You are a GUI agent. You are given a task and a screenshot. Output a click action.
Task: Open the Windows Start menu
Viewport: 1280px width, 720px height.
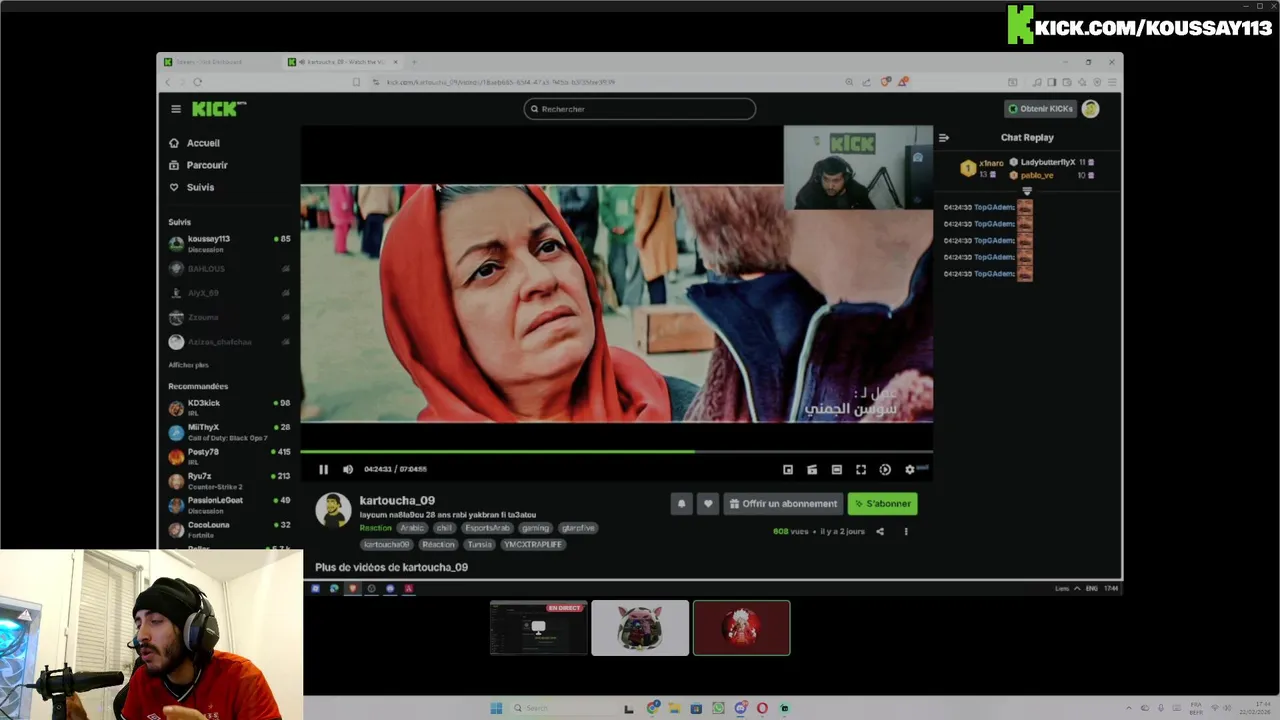(496, 708)
